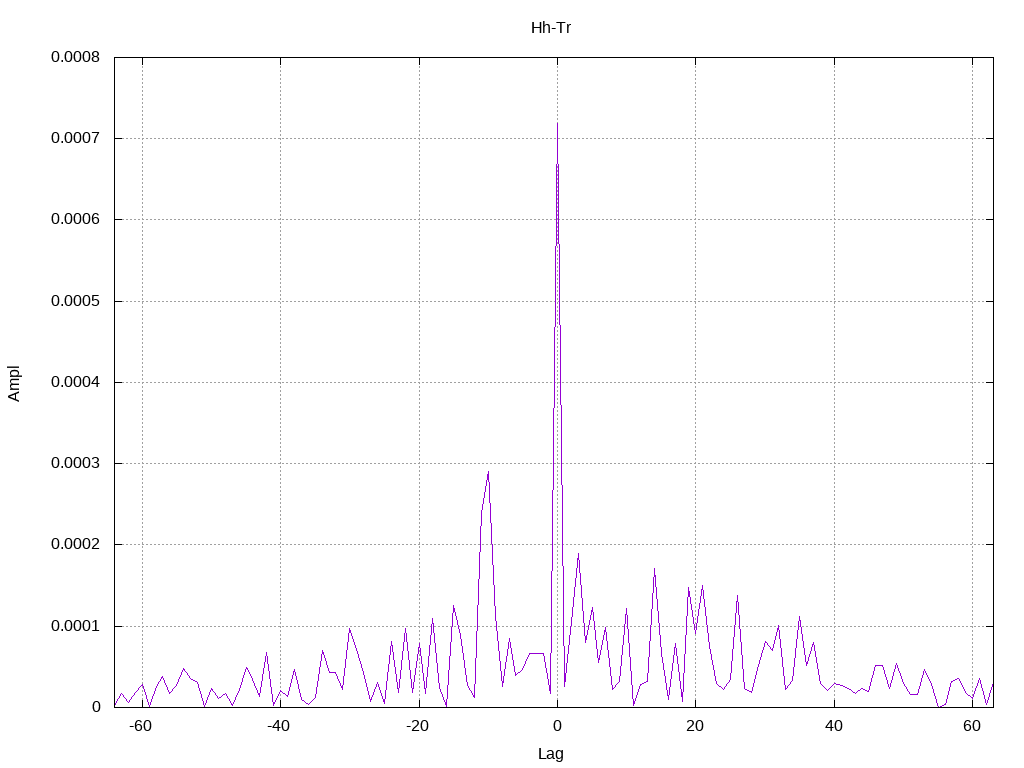
Task: Click the x-axis tick label -60
Action: point(140,726)
